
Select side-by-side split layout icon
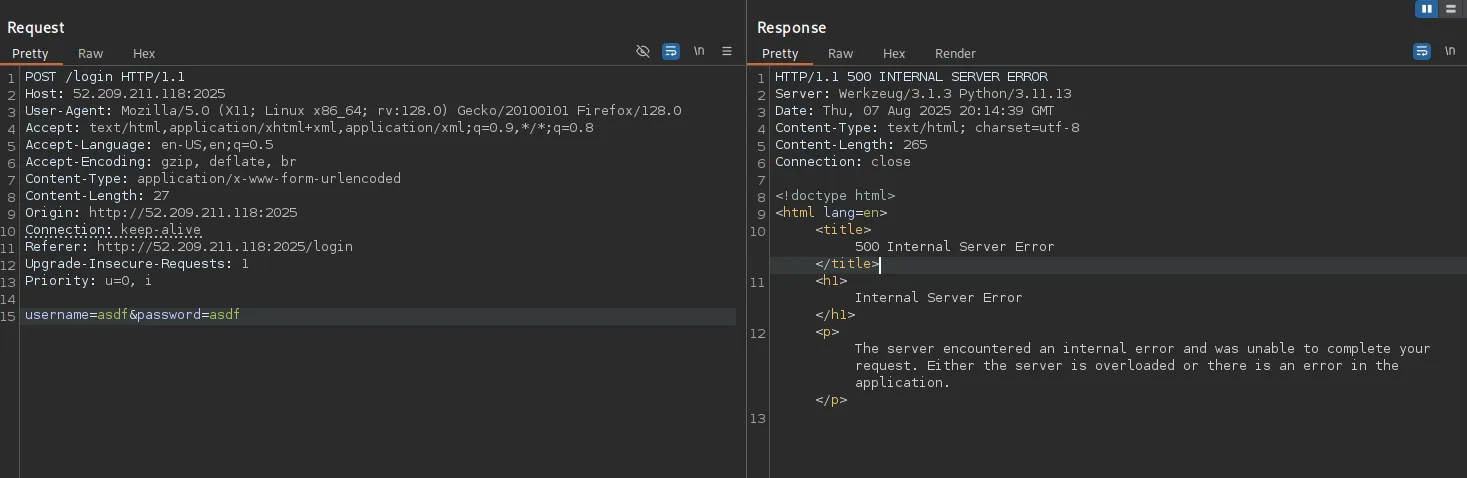click(x=1426, y=9)
